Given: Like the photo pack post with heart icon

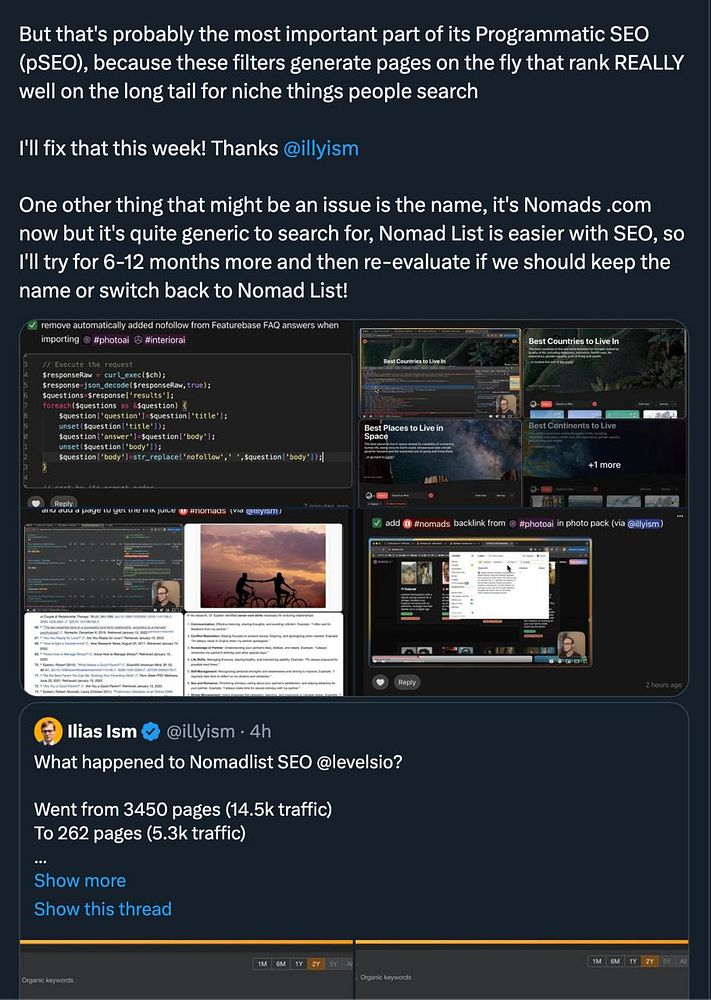Looking at the screenshot, I should [381, 682].
